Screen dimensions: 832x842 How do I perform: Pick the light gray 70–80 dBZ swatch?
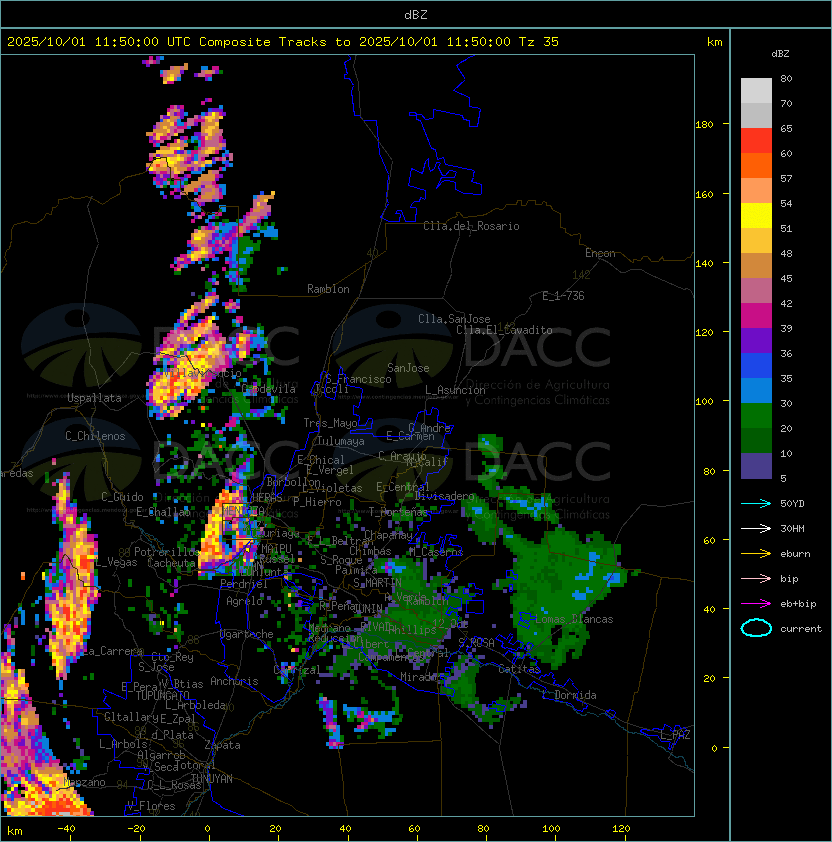coord(756,91)
